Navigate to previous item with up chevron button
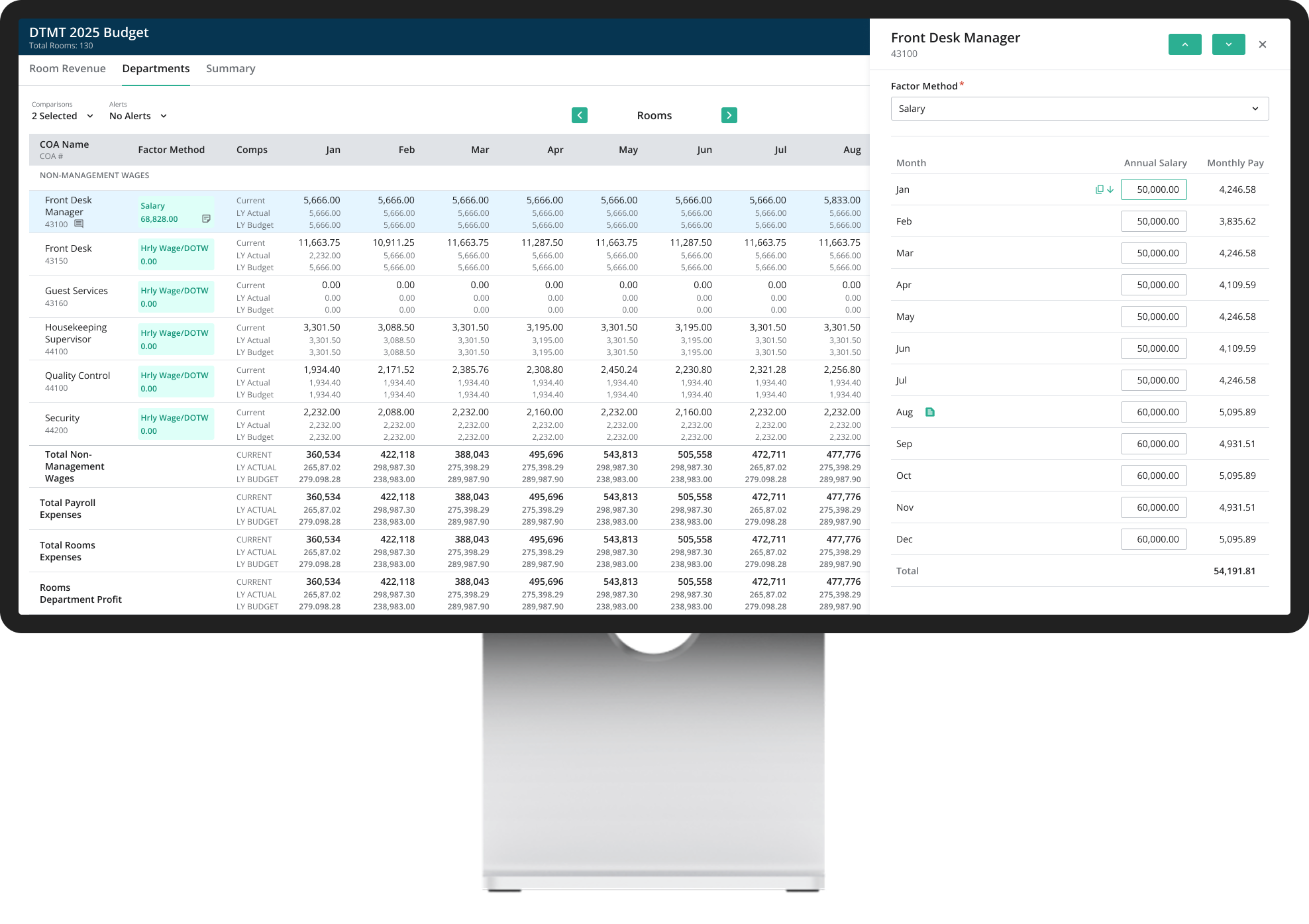Image resolution: width=1309 pixels, height=924 pixels. (1184, 44)
